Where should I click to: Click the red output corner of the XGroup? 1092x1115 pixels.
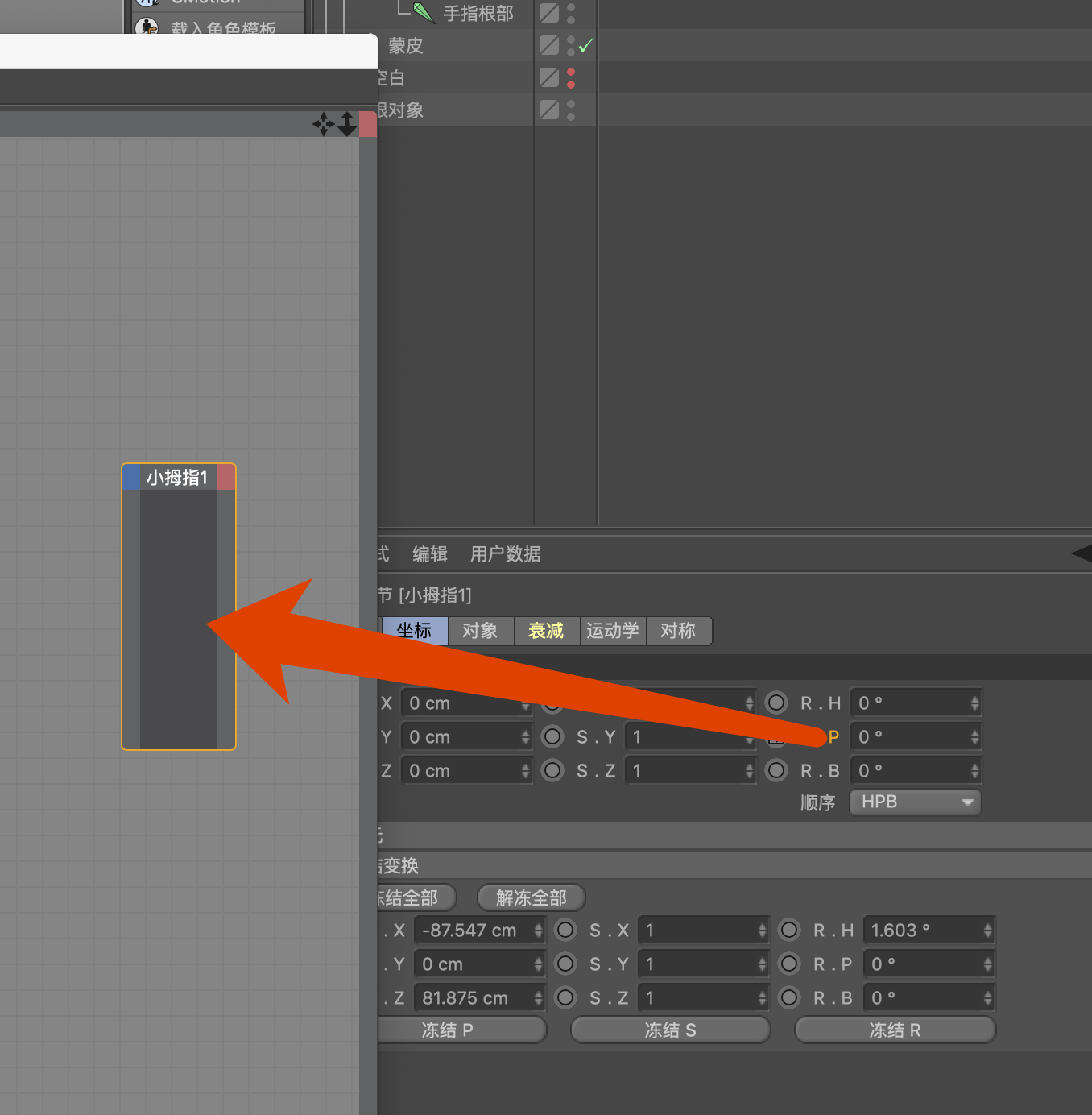[368, 124]
